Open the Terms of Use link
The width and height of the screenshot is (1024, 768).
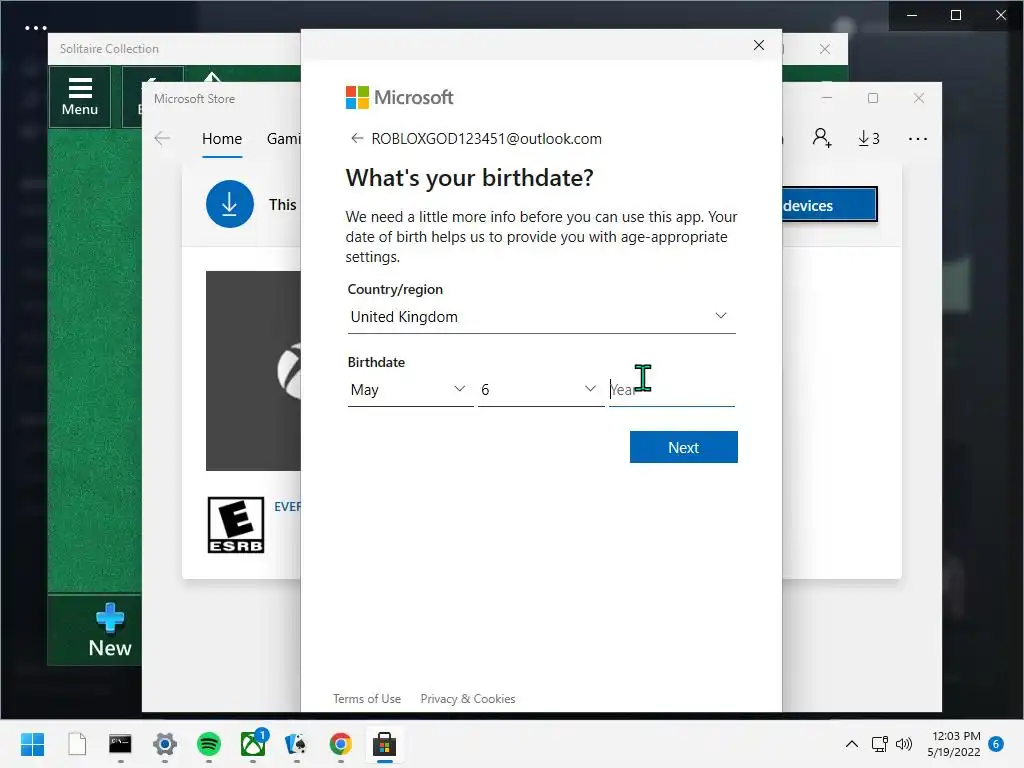[x=367, y=699]
